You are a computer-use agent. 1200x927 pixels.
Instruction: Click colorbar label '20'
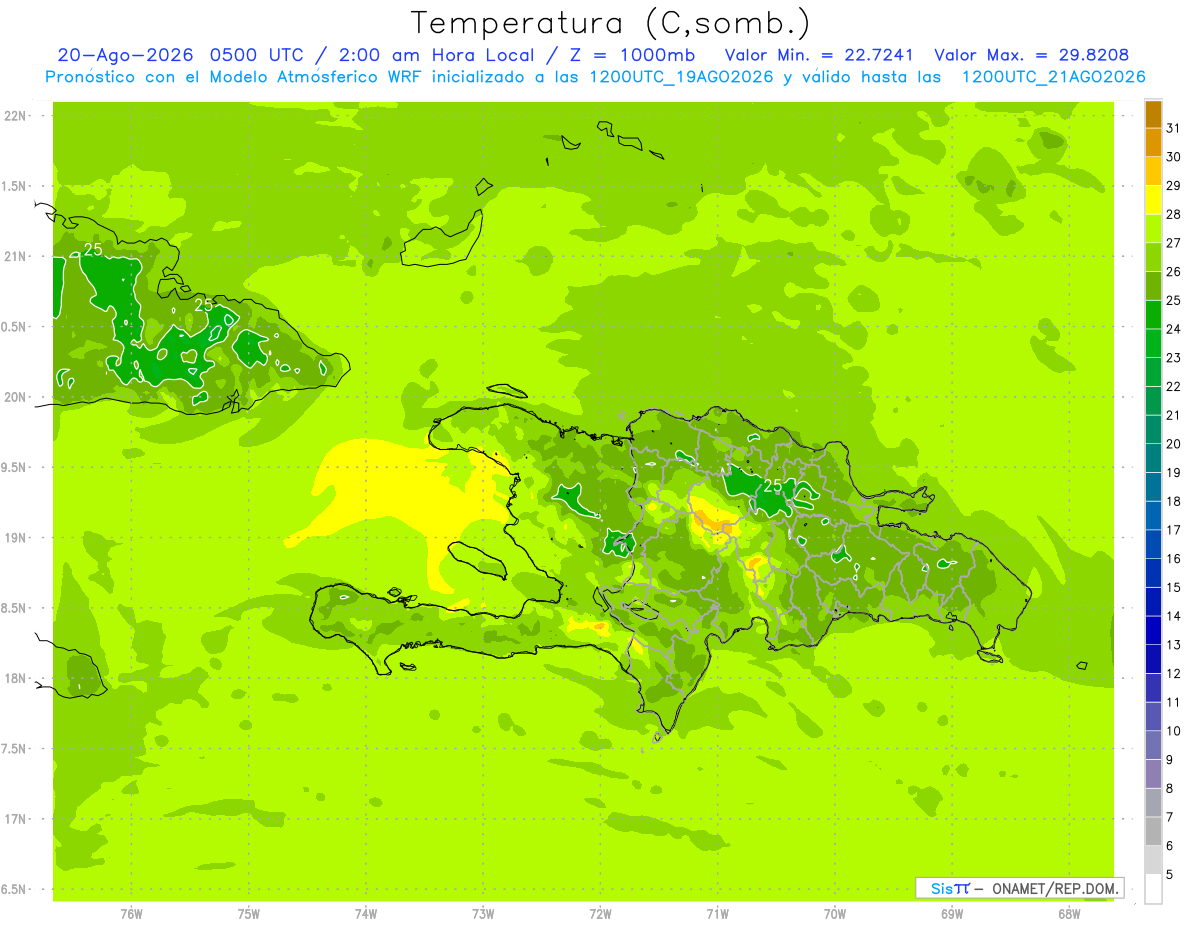[1174, 443]
